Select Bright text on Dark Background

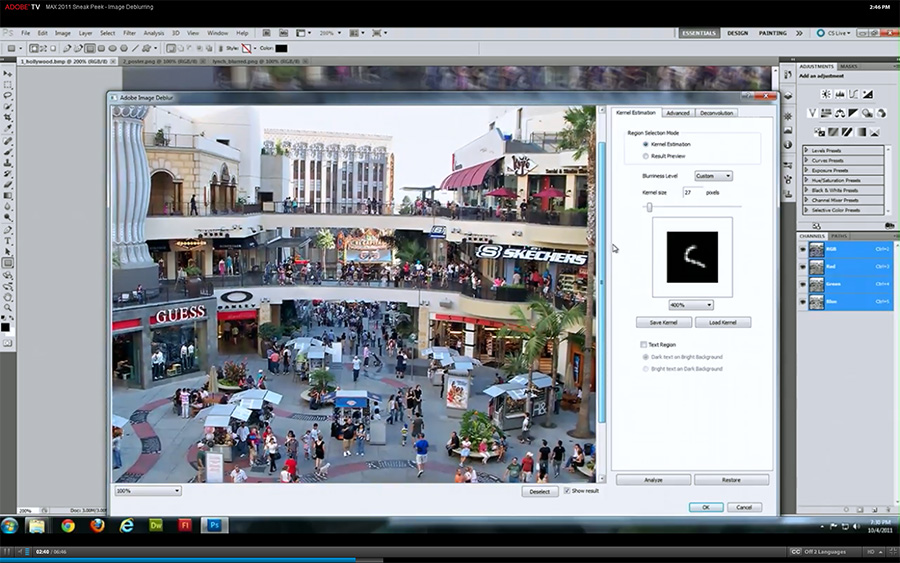(646, 369)
